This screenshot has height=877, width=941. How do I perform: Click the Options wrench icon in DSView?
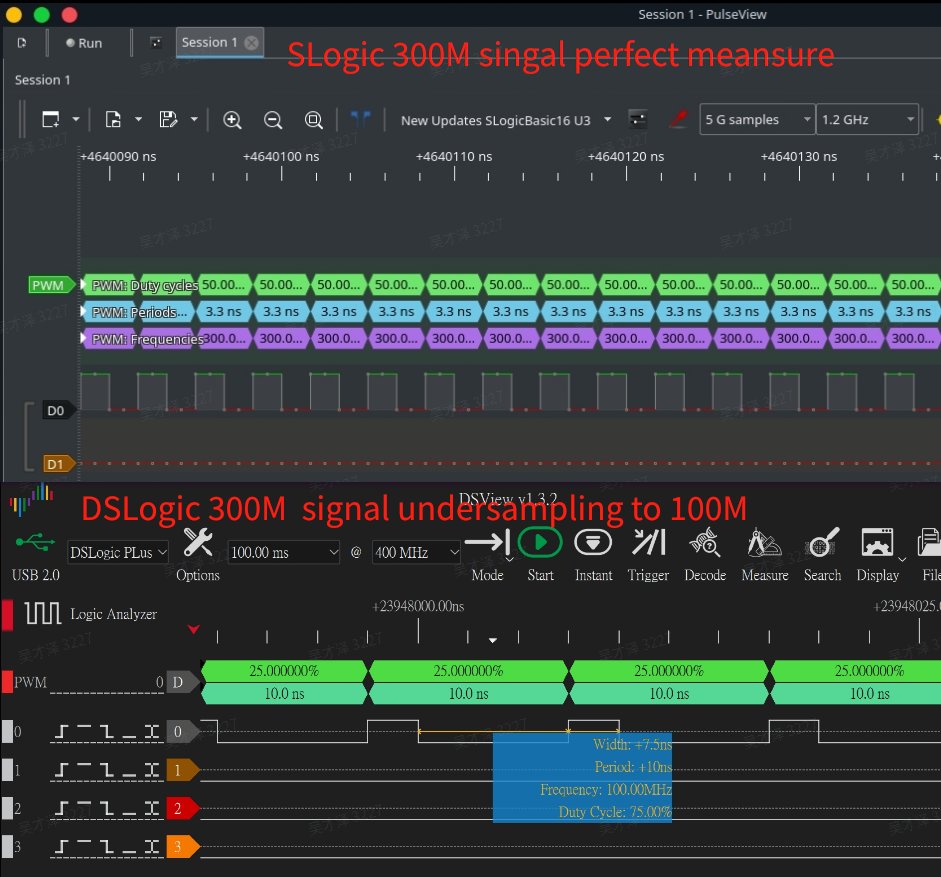point(197,543)
